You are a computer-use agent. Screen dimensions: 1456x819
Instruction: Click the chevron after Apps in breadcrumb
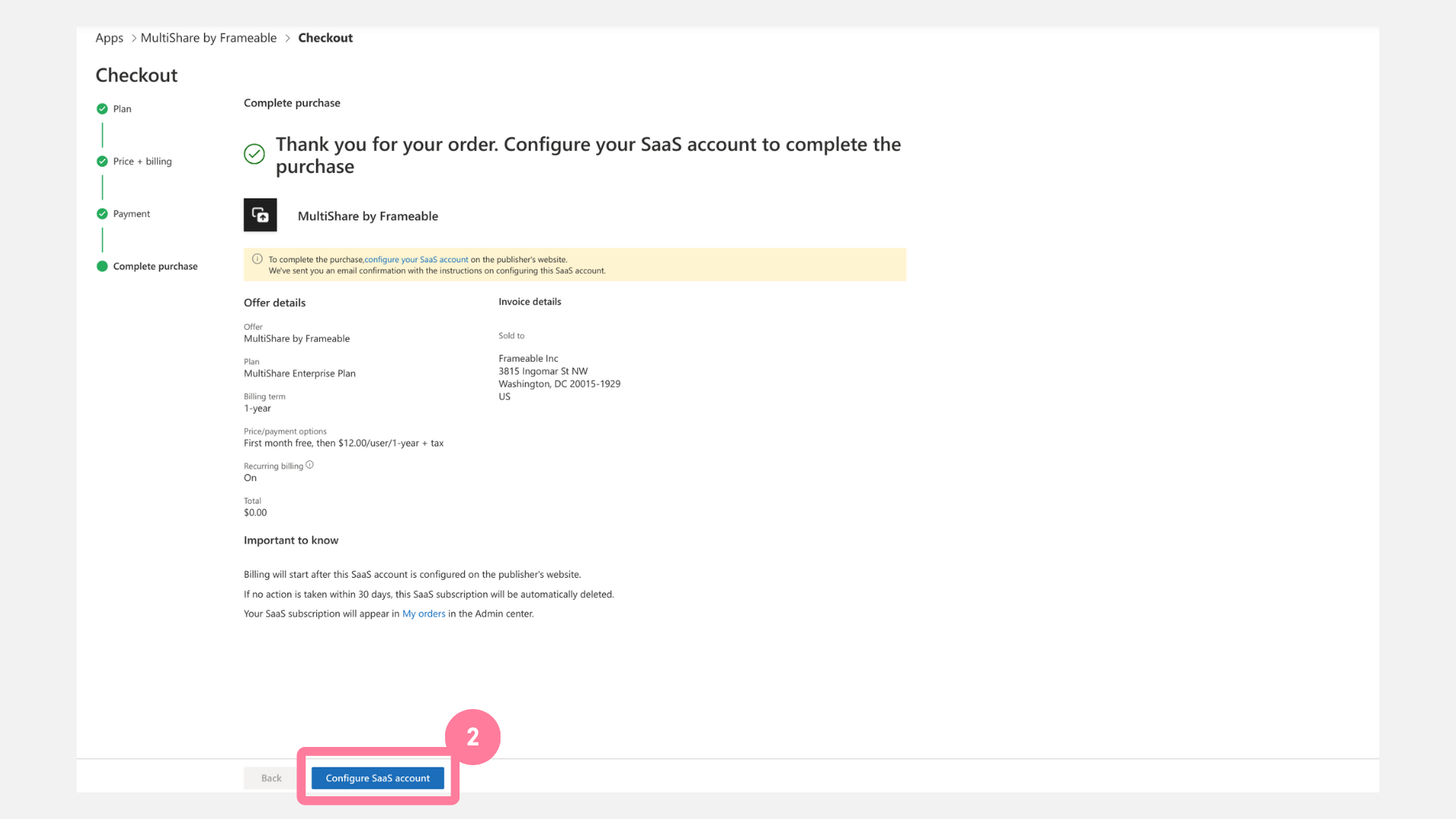click(x=134, y=38)
